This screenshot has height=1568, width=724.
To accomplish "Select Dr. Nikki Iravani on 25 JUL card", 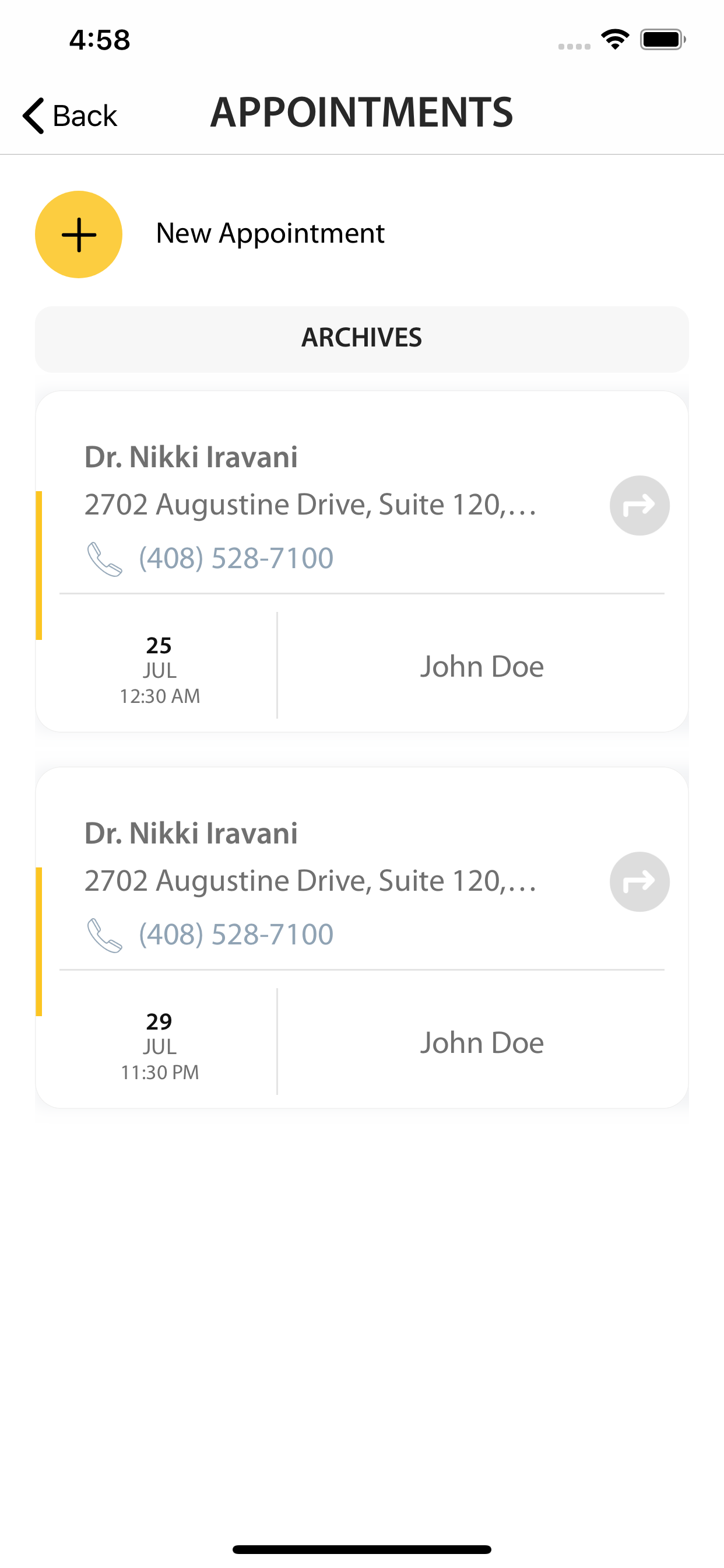I will point(191,457).
